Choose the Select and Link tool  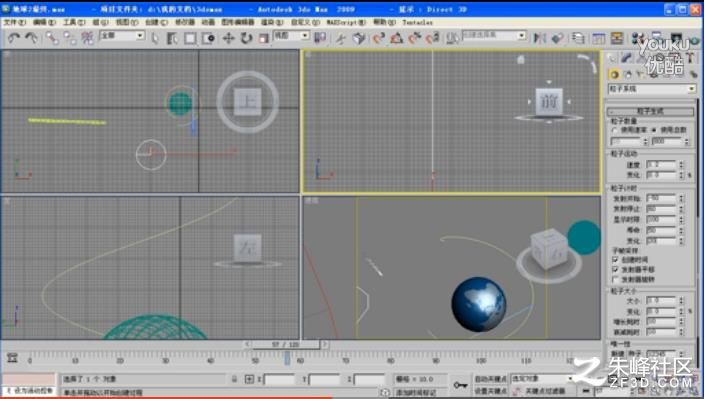pyautogui.click(x=52, y=38)
